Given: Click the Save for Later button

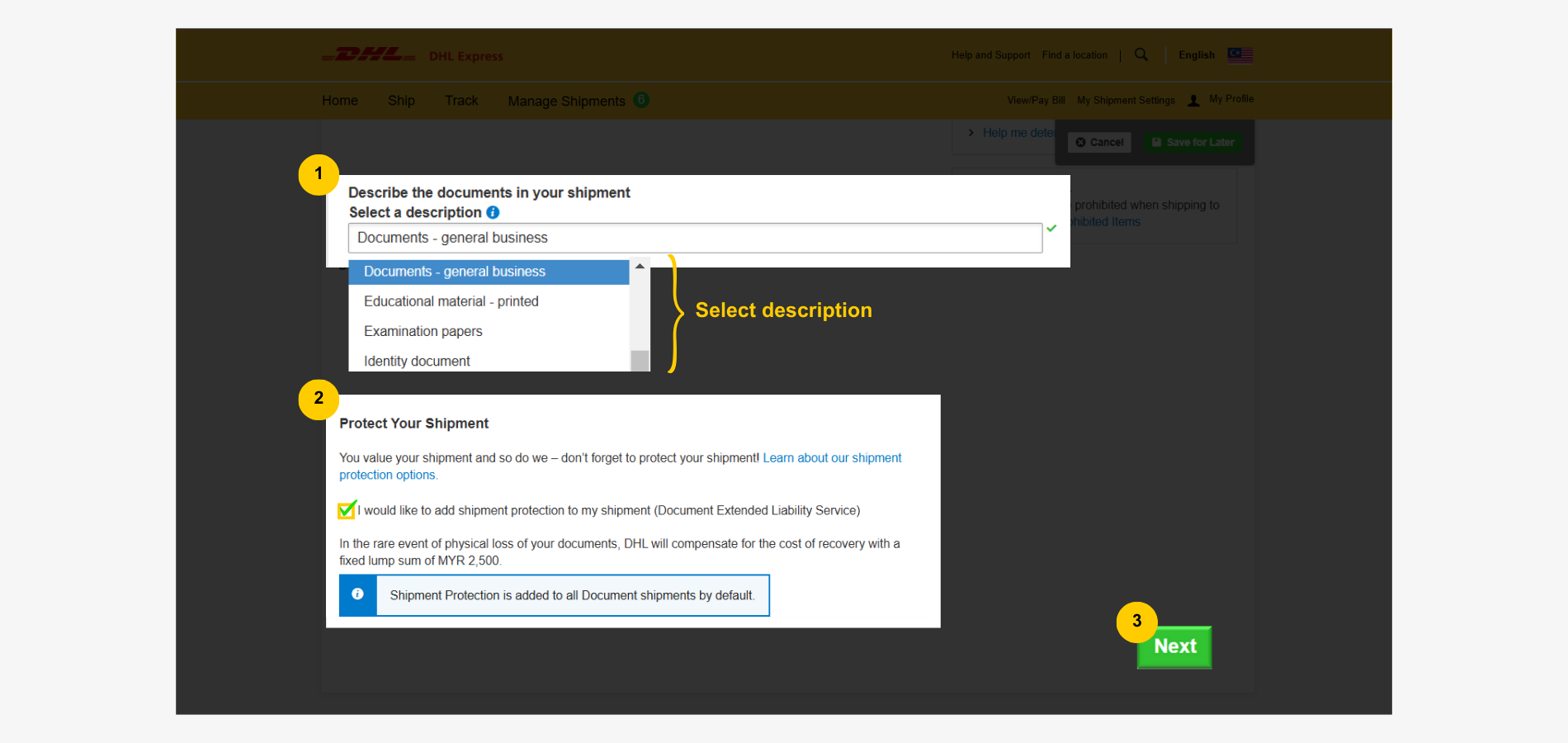Looking at the screenshot, I should 1193,142.
